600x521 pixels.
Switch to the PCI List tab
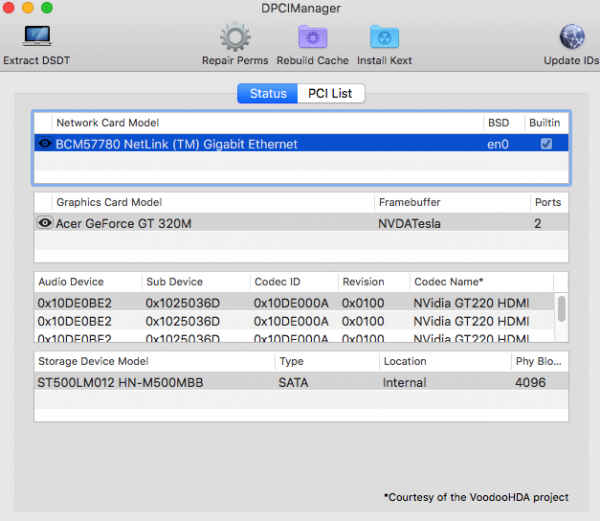pyautogui.click(x=331, y=93)
